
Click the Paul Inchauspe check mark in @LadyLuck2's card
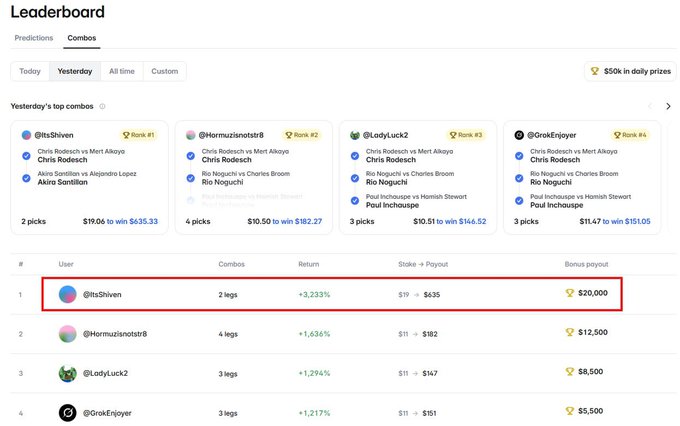pyautogui.click(x=355, y=200)
